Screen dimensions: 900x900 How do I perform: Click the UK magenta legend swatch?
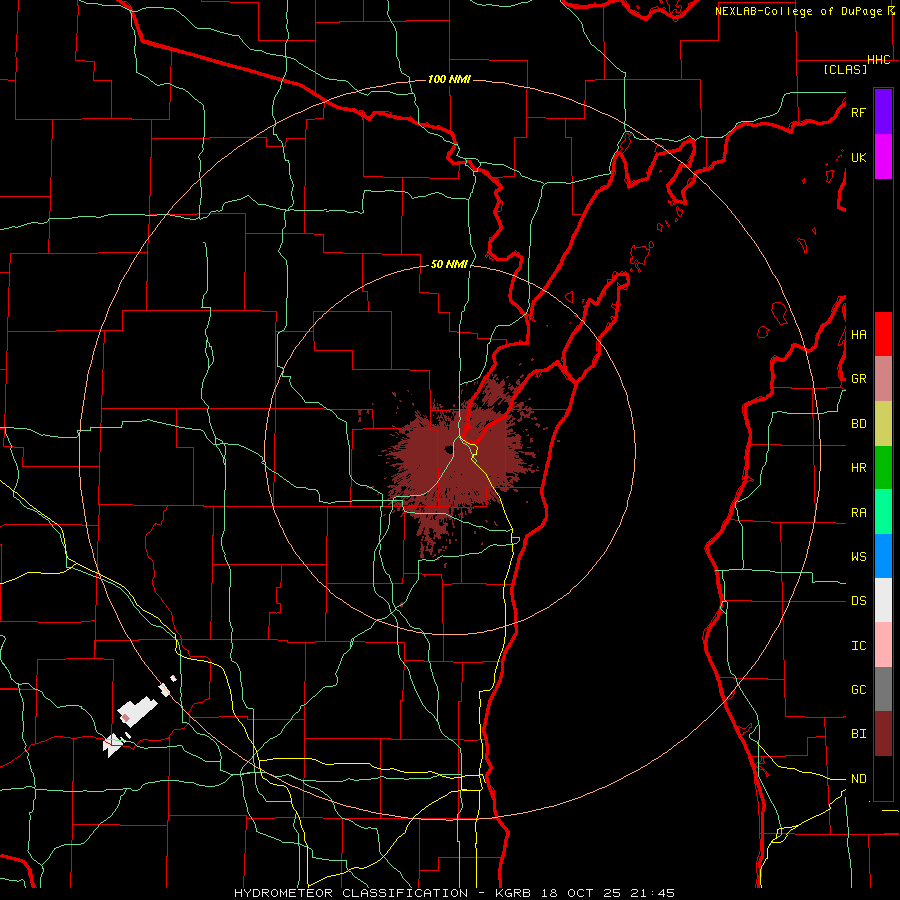[883, 157]
